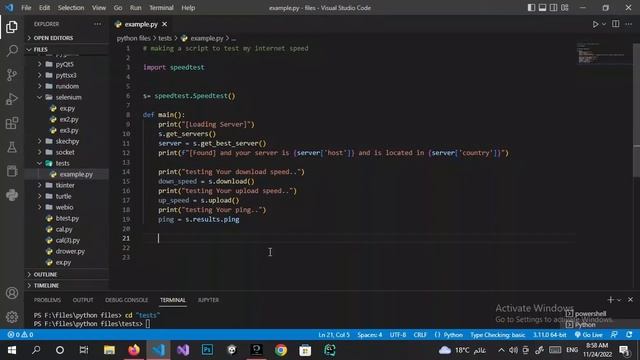Click the editor minimap preview
This screenshot has width=640, height=360.
coord(602,53)
